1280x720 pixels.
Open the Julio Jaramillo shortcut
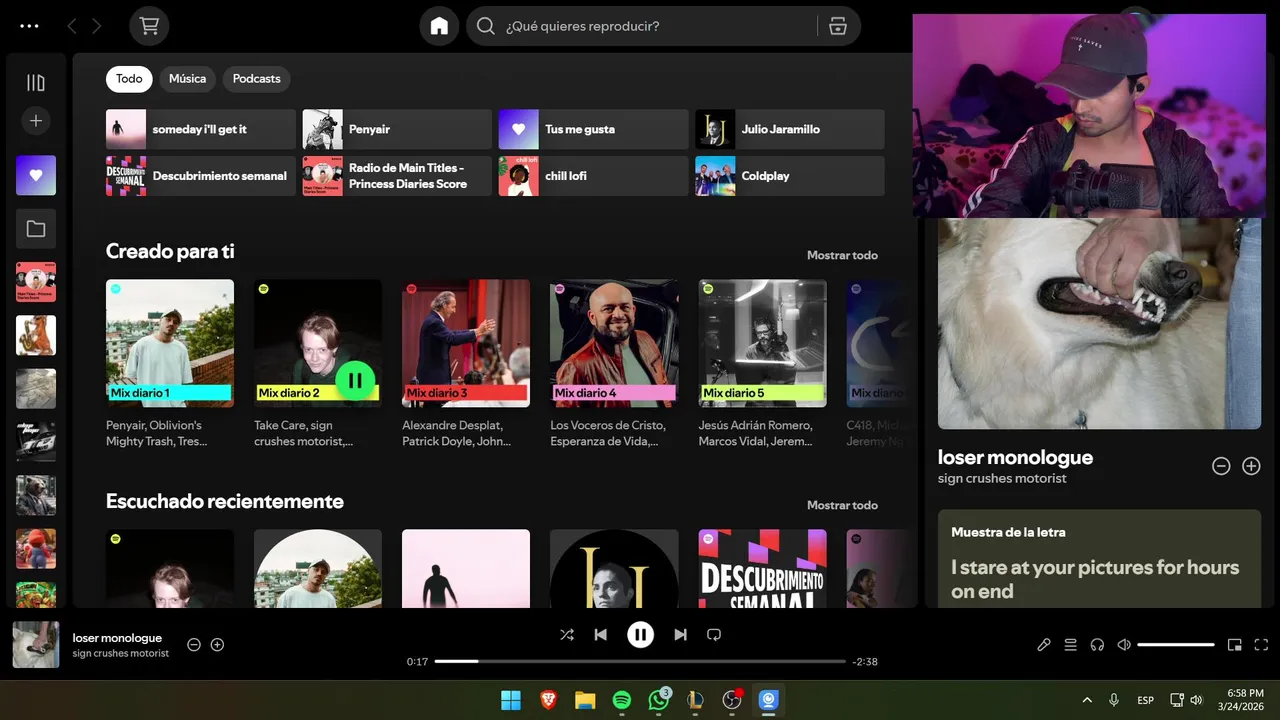pos(790,129)
